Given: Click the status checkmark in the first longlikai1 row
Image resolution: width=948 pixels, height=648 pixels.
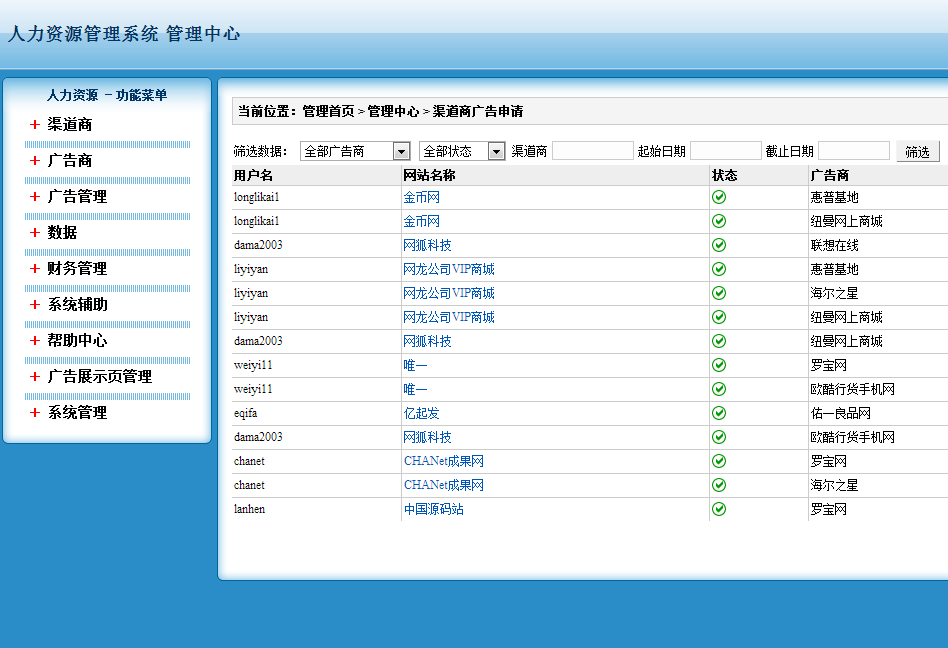Looking at the screenshot, I should point(719,197).
